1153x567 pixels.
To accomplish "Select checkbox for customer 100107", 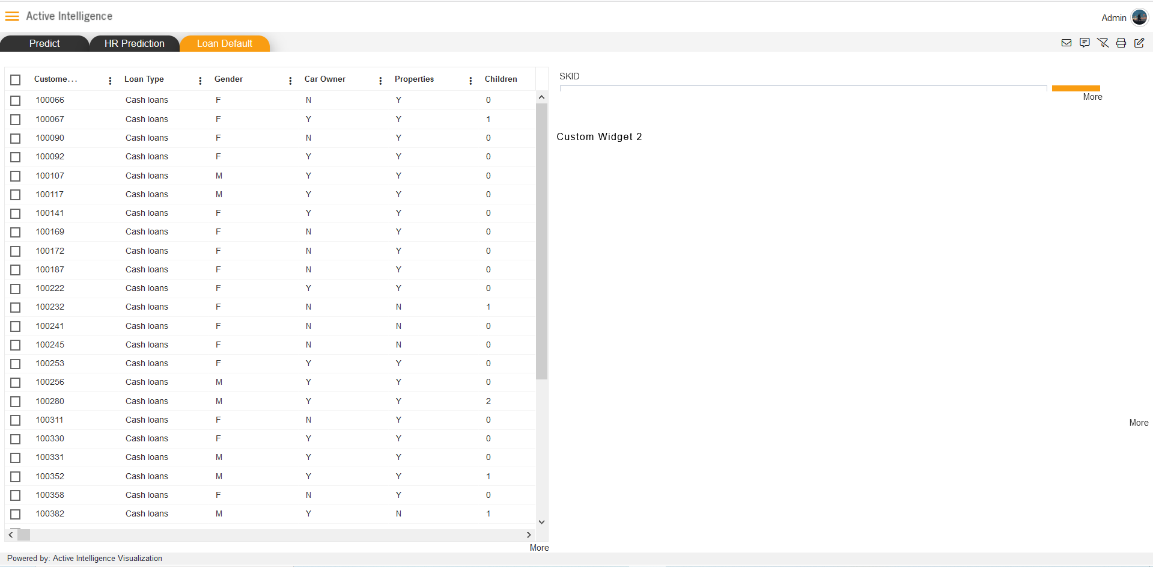I will coord(15,176).
